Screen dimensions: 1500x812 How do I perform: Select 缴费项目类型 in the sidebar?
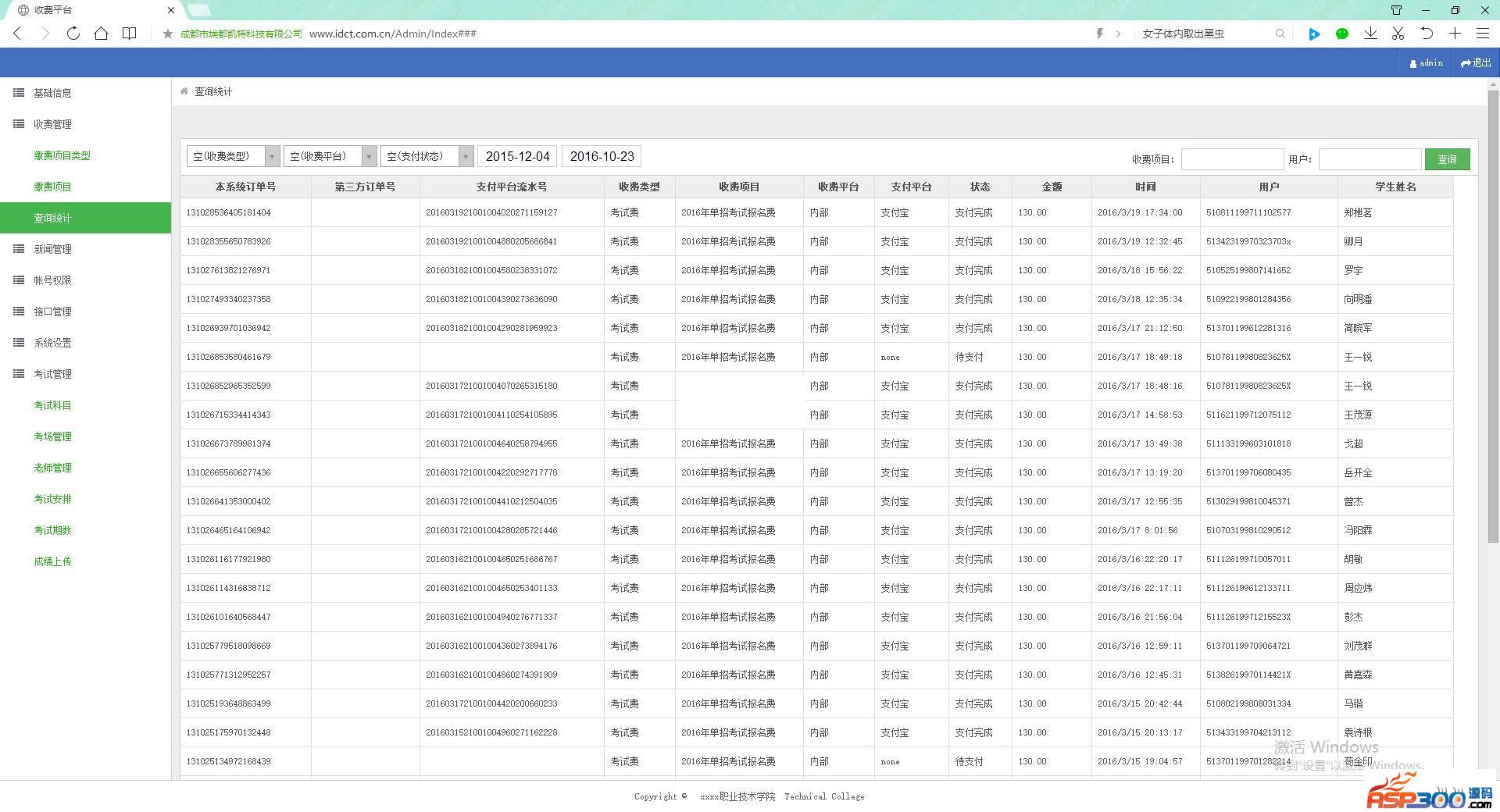pos(62,155)
